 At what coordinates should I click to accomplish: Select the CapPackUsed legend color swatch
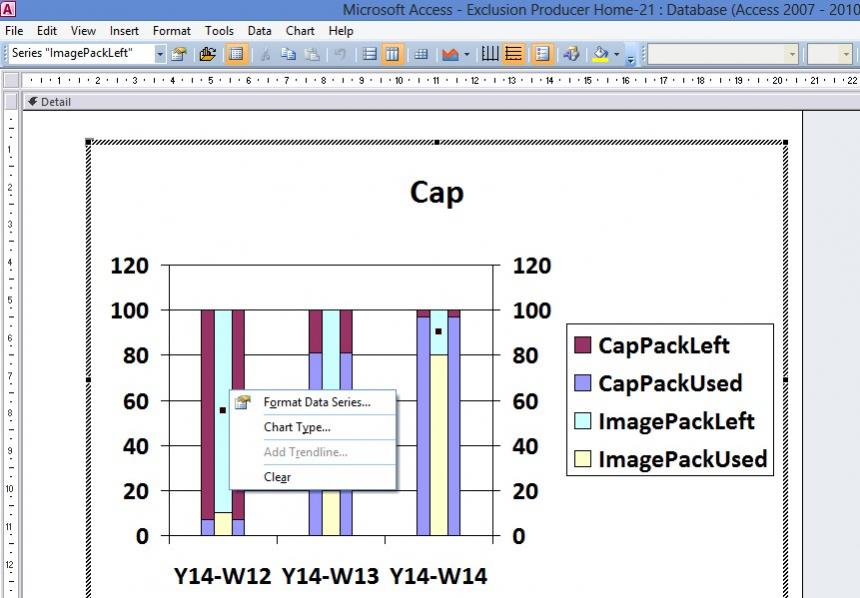click(x=582, y=383)
